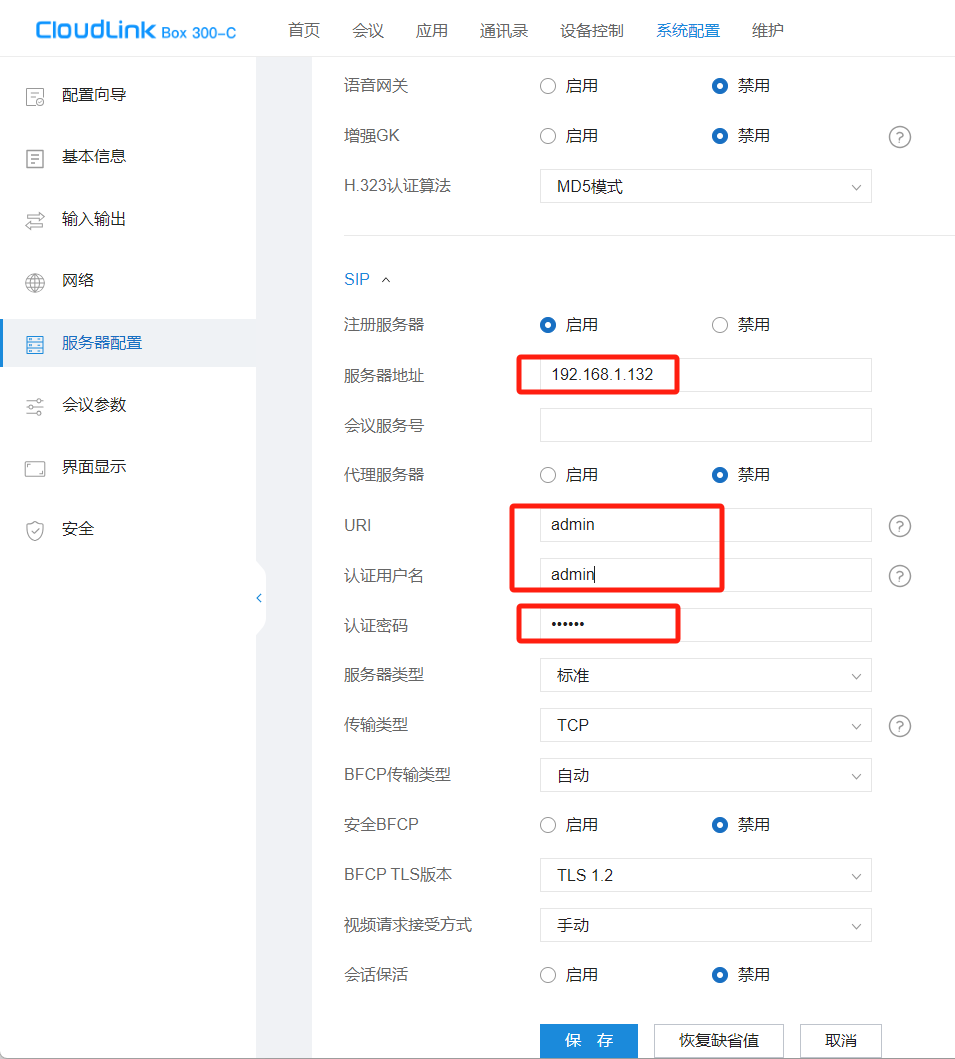Viewport: 955px width, 1059px height.
Task: Enable 安全BFCP radio option
Action: coord(548,825)
